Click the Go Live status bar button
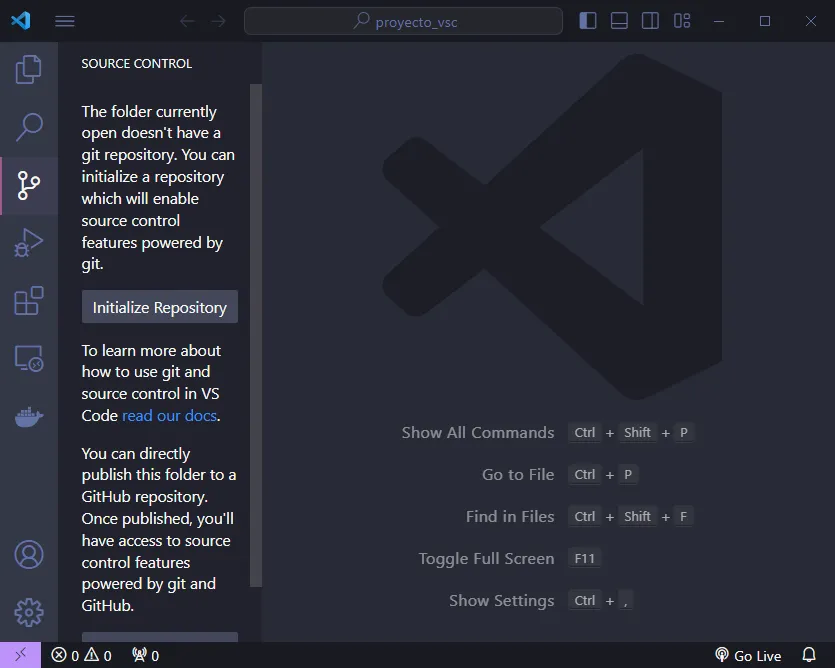This screenshot has width=835, height=668. (748, 656)
